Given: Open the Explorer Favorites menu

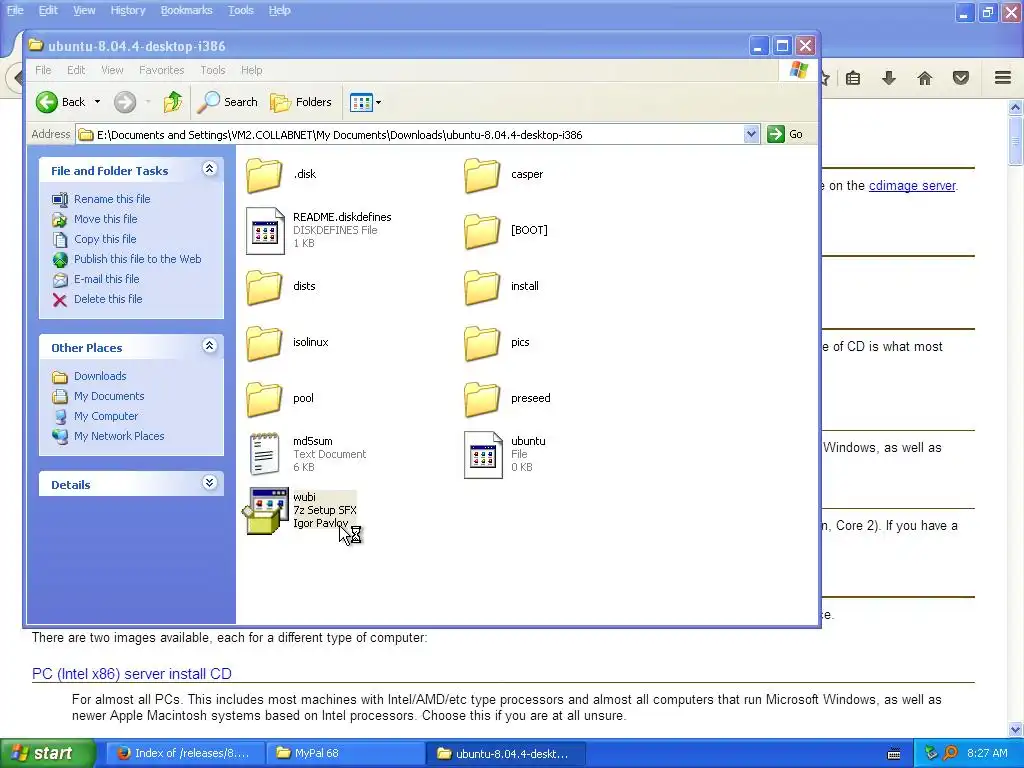Looking at the screenshot, I should pos(161,70).
